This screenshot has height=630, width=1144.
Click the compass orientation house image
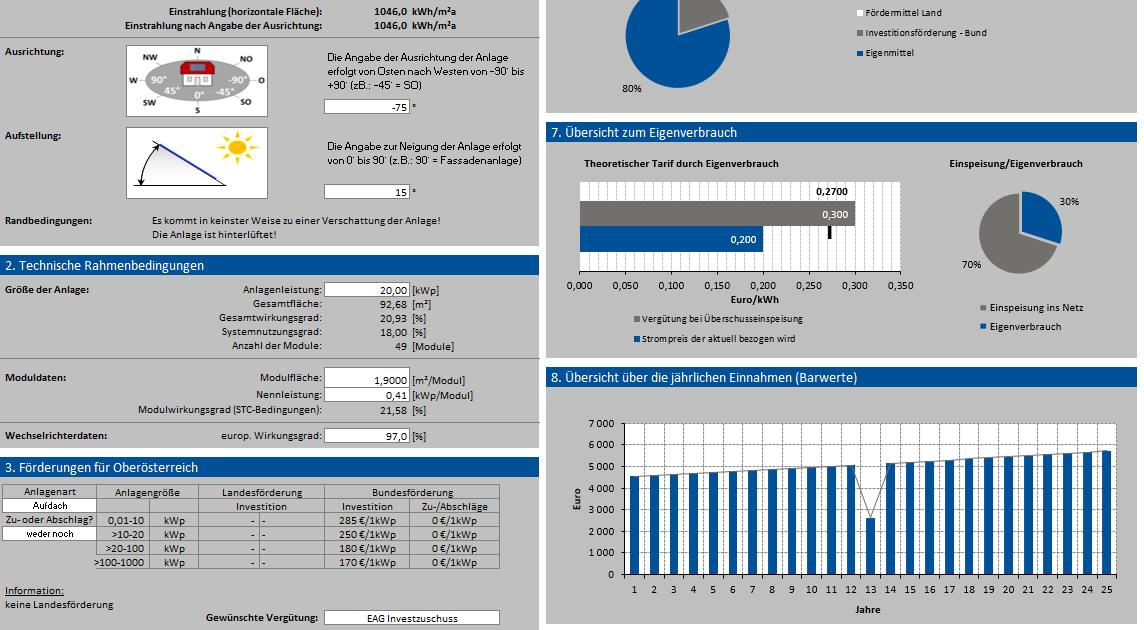point(197,80)
